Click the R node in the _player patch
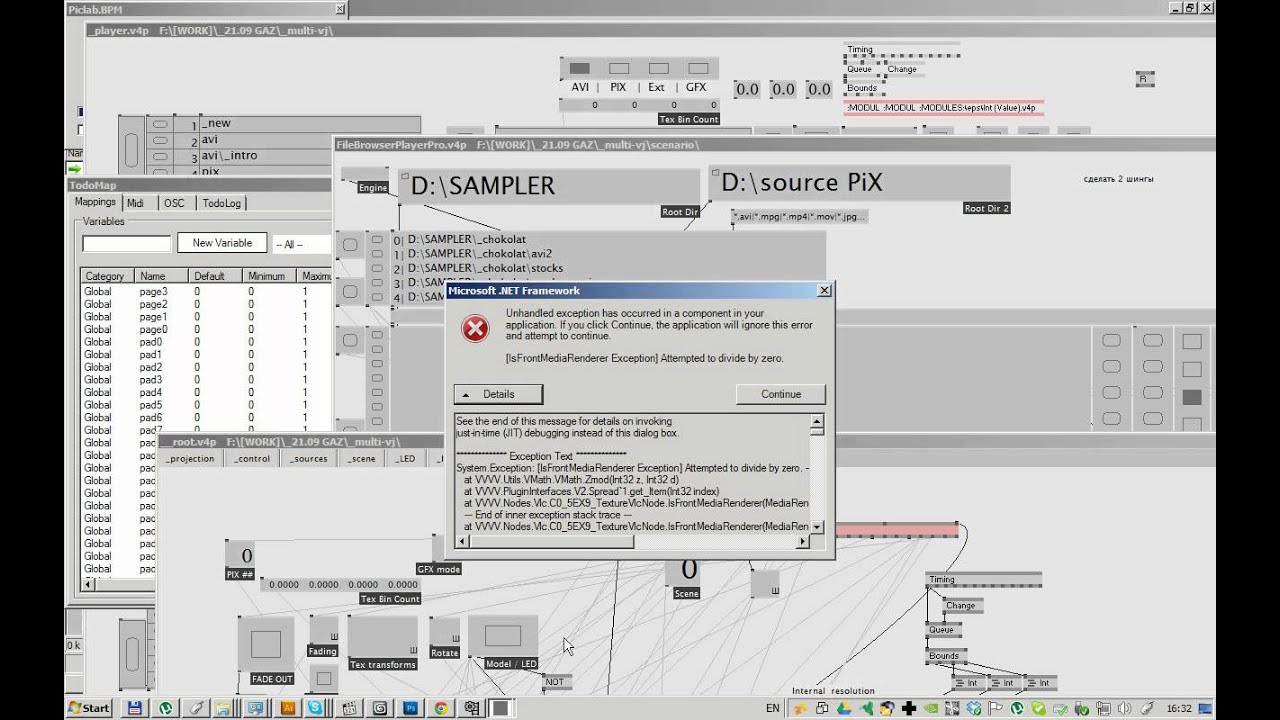 tap(1145, 79)
